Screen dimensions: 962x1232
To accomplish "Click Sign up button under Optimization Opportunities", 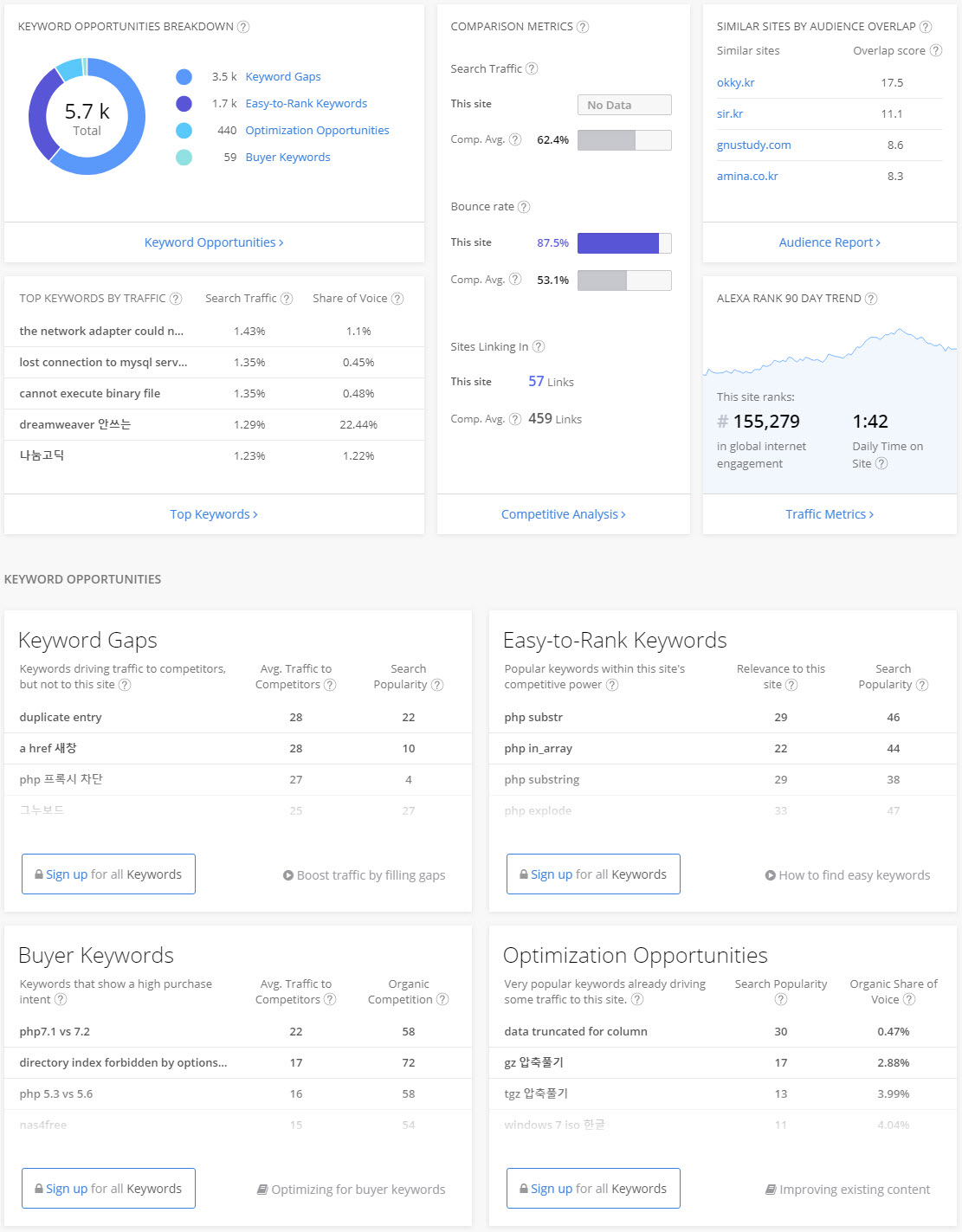I will tap(593, 1189).
